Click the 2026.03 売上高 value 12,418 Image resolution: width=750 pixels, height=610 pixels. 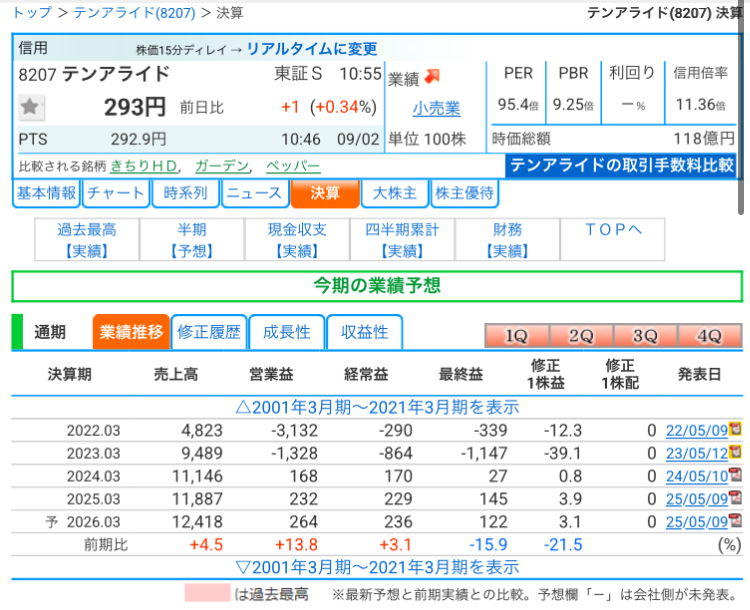click(198, 522)
